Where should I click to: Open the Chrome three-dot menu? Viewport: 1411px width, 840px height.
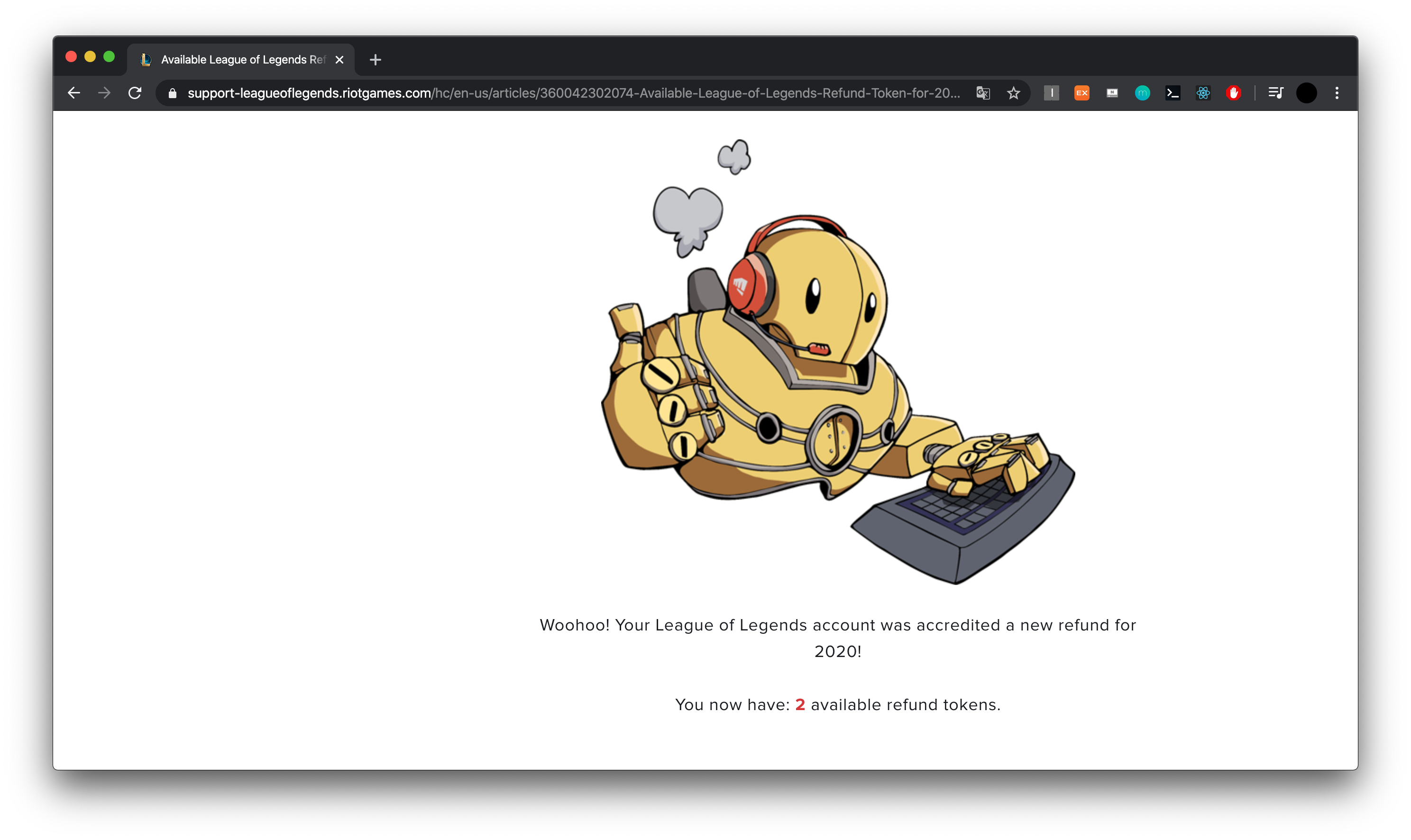[x=1337, y=93]
